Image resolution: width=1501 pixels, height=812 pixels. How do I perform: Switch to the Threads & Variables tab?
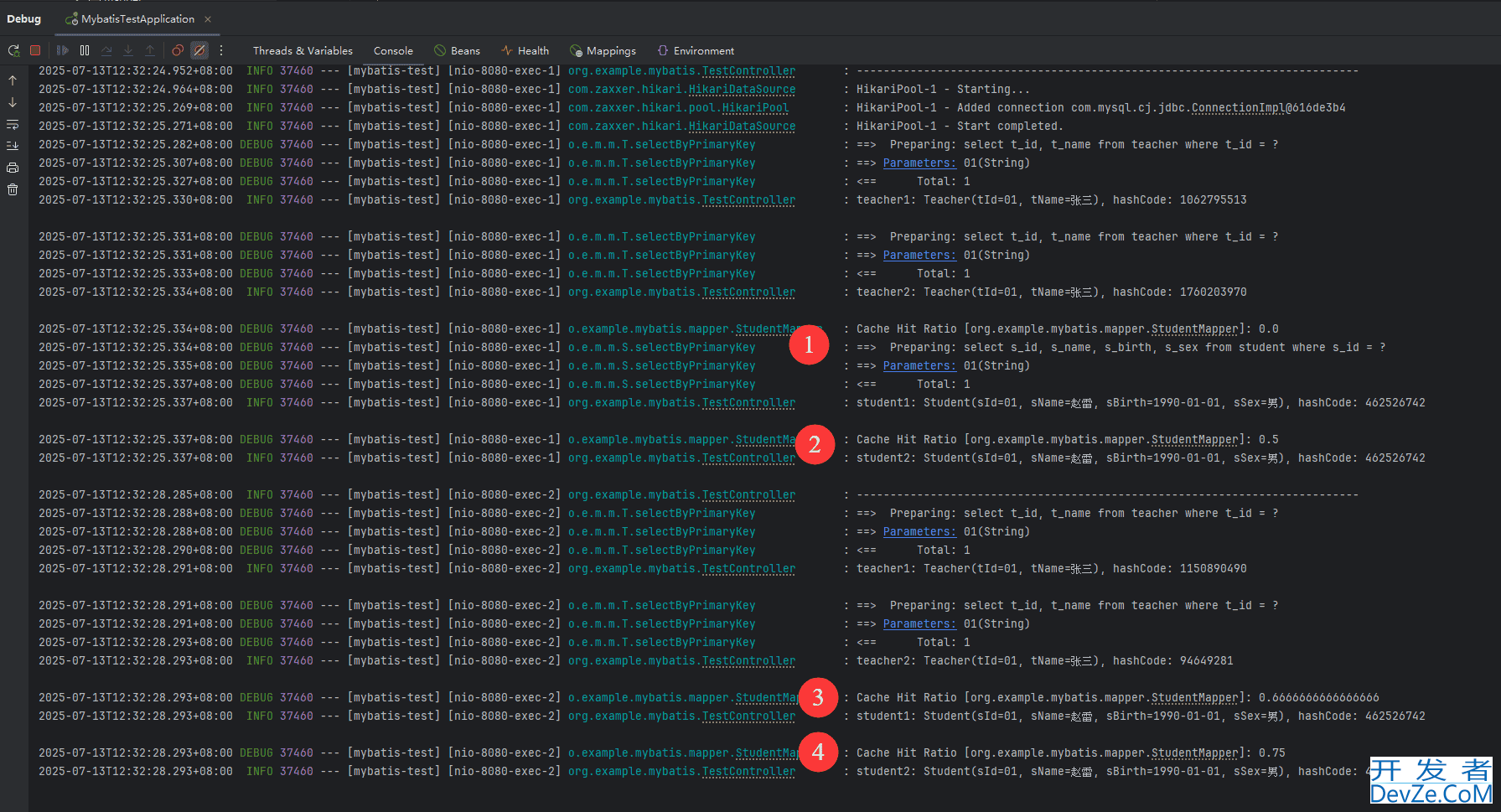(303, 50)
